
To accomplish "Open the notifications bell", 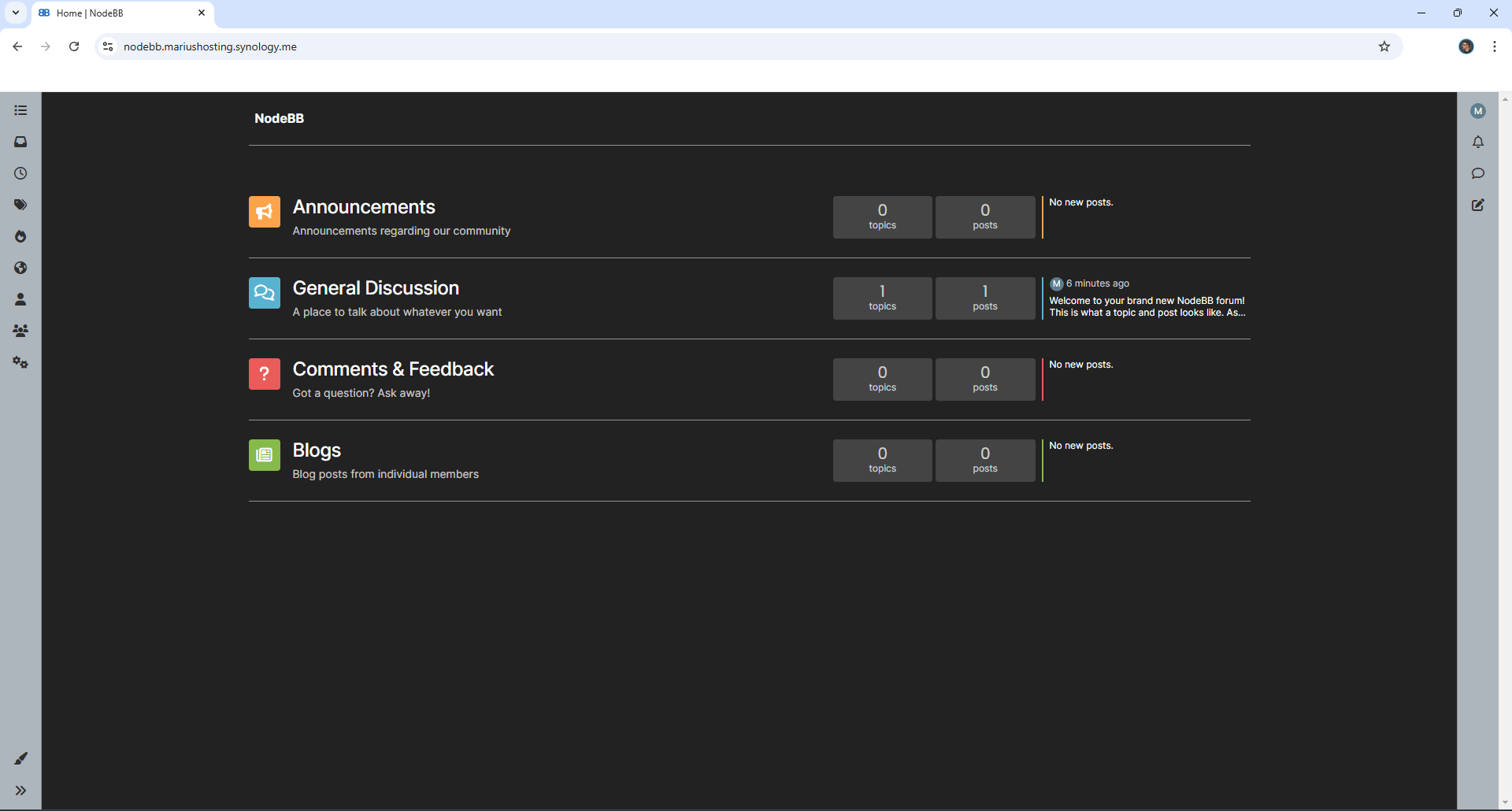I will click(1478, 142).
